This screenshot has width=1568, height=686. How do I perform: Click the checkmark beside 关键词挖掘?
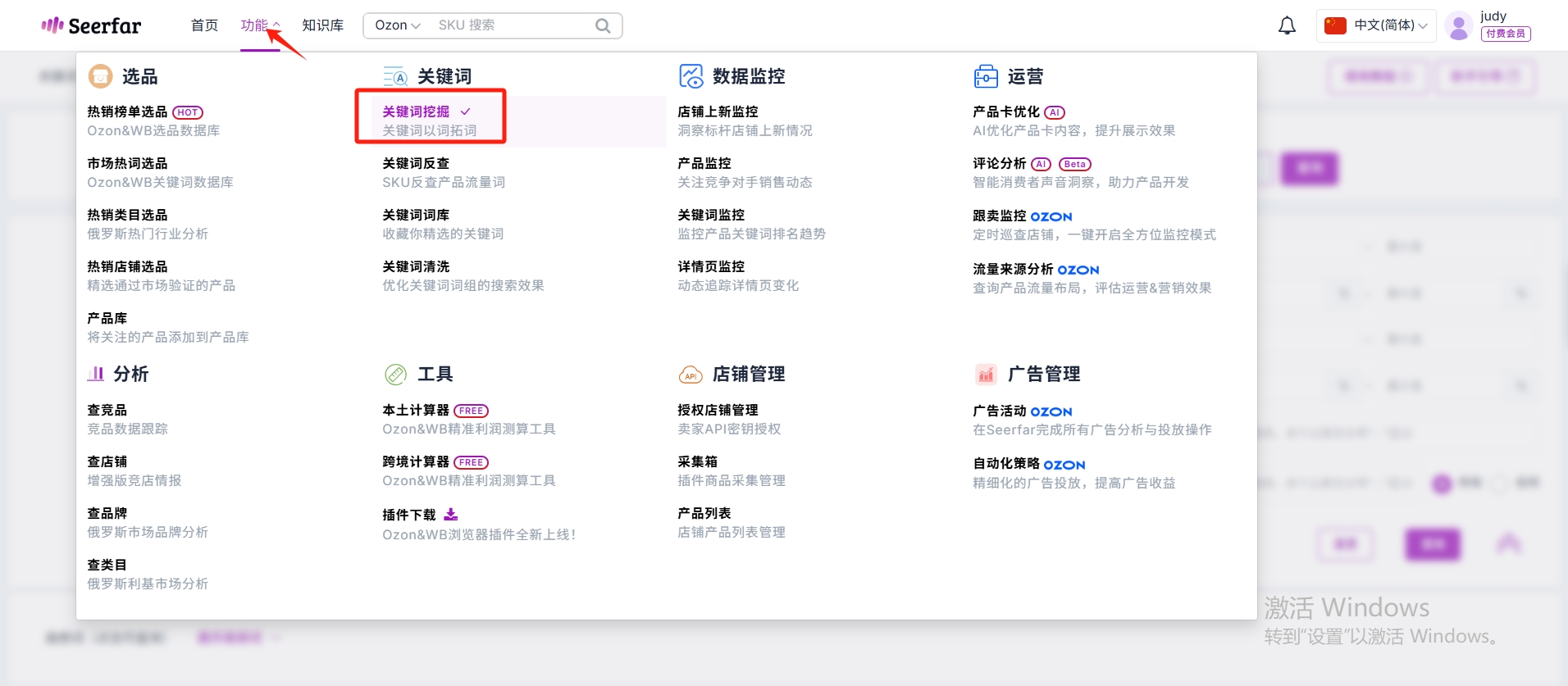[x=466, y=111]
